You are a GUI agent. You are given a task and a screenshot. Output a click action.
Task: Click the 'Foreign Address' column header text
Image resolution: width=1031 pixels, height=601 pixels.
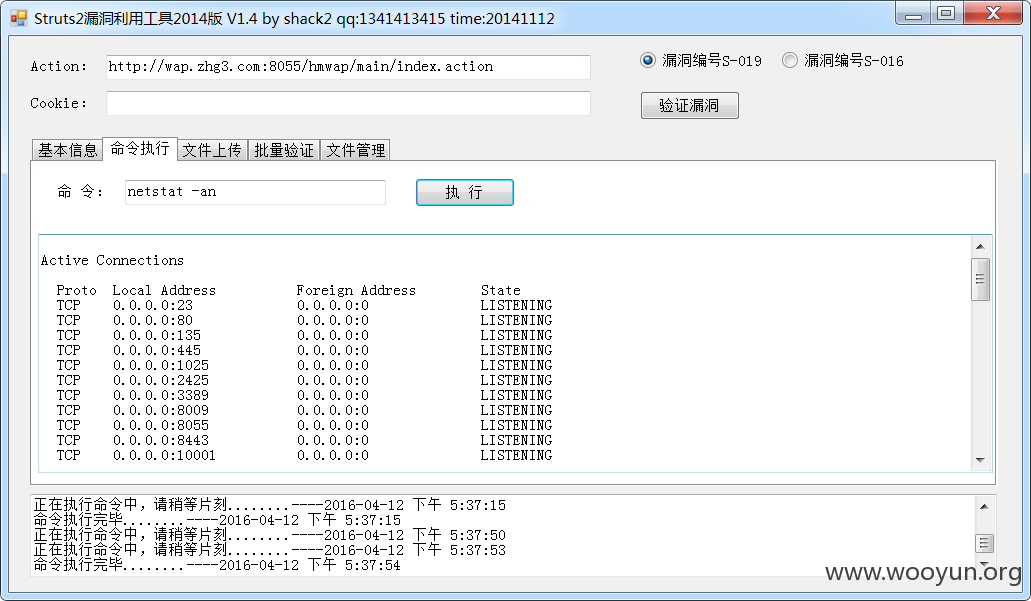(356, 290)
